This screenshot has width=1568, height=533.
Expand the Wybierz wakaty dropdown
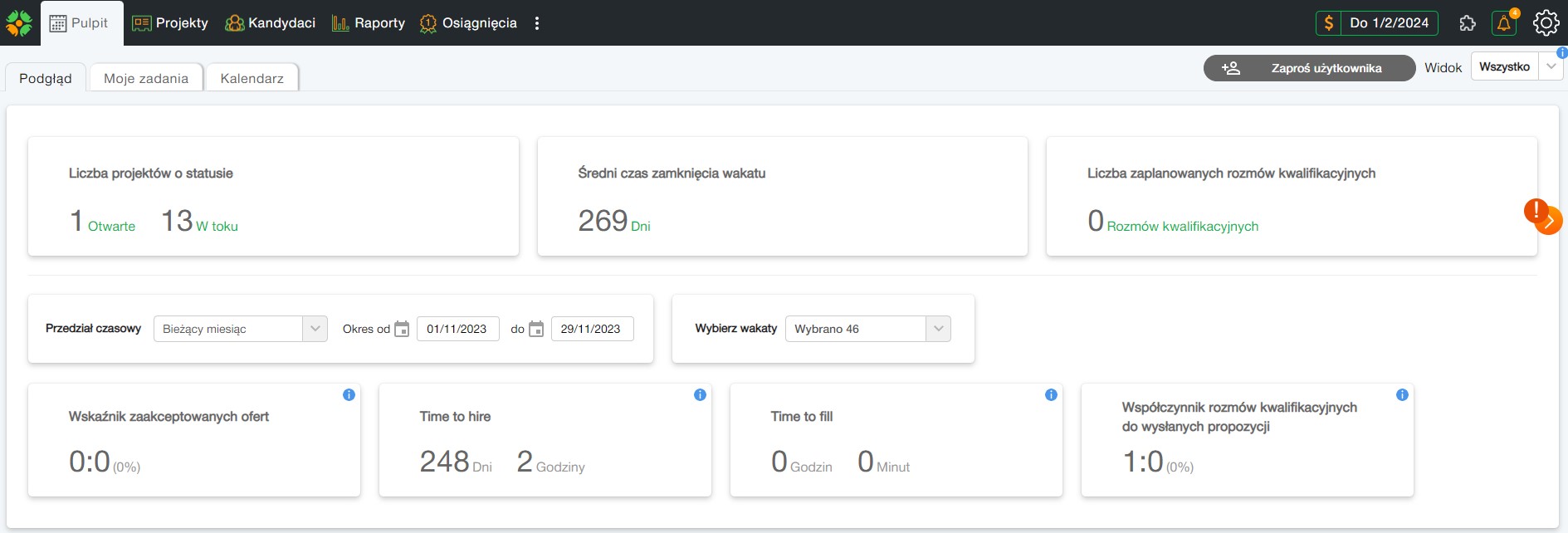tap(938, 329)
